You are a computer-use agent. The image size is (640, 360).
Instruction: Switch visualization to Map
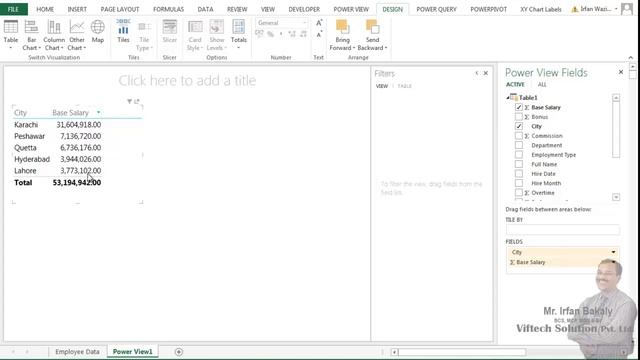pyautogui.click(x=98, y=32)
